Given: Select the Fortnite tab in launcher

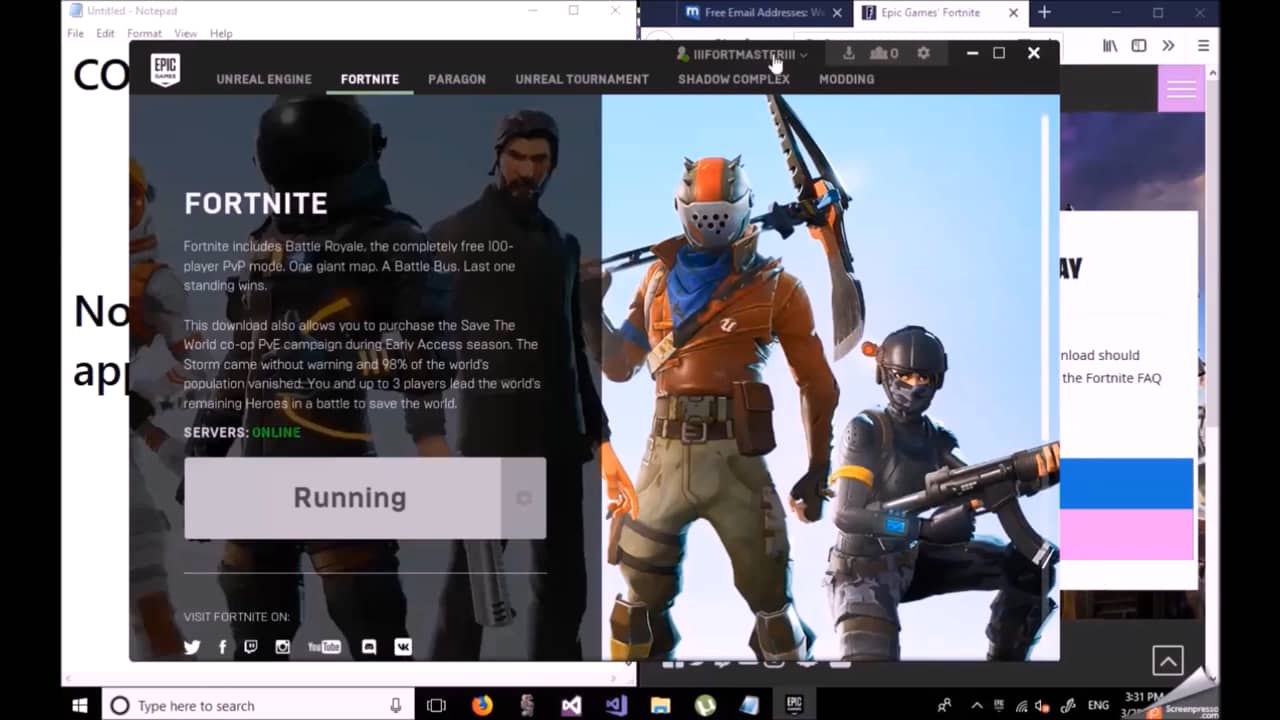Looking at the screenshot, I should 370,79.
